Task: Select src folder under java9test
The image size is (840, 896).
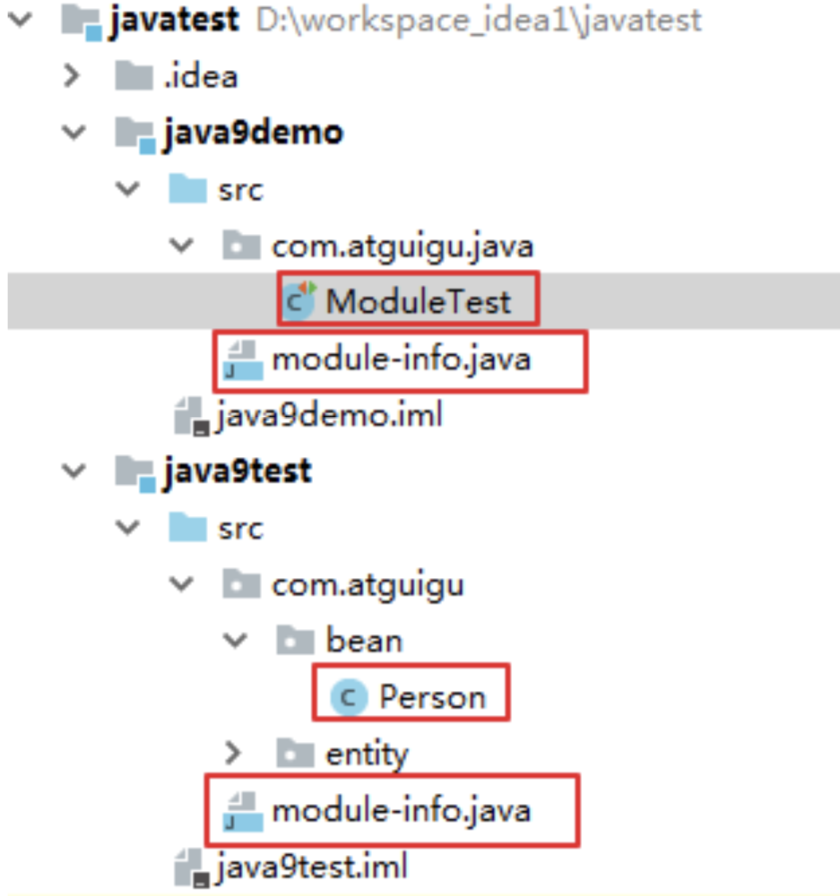Action: [241, 529]
